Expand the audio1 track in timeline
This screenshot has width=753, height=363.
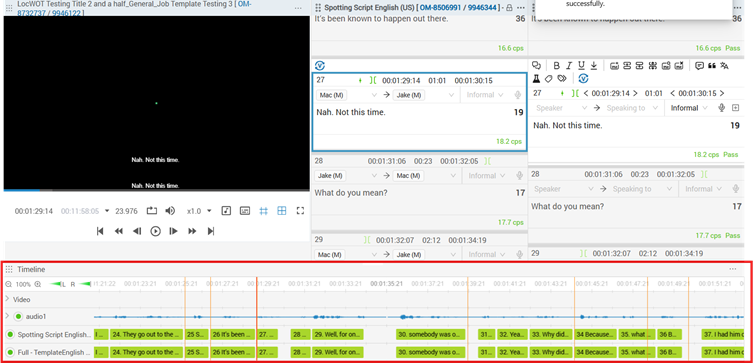[7, 316]
